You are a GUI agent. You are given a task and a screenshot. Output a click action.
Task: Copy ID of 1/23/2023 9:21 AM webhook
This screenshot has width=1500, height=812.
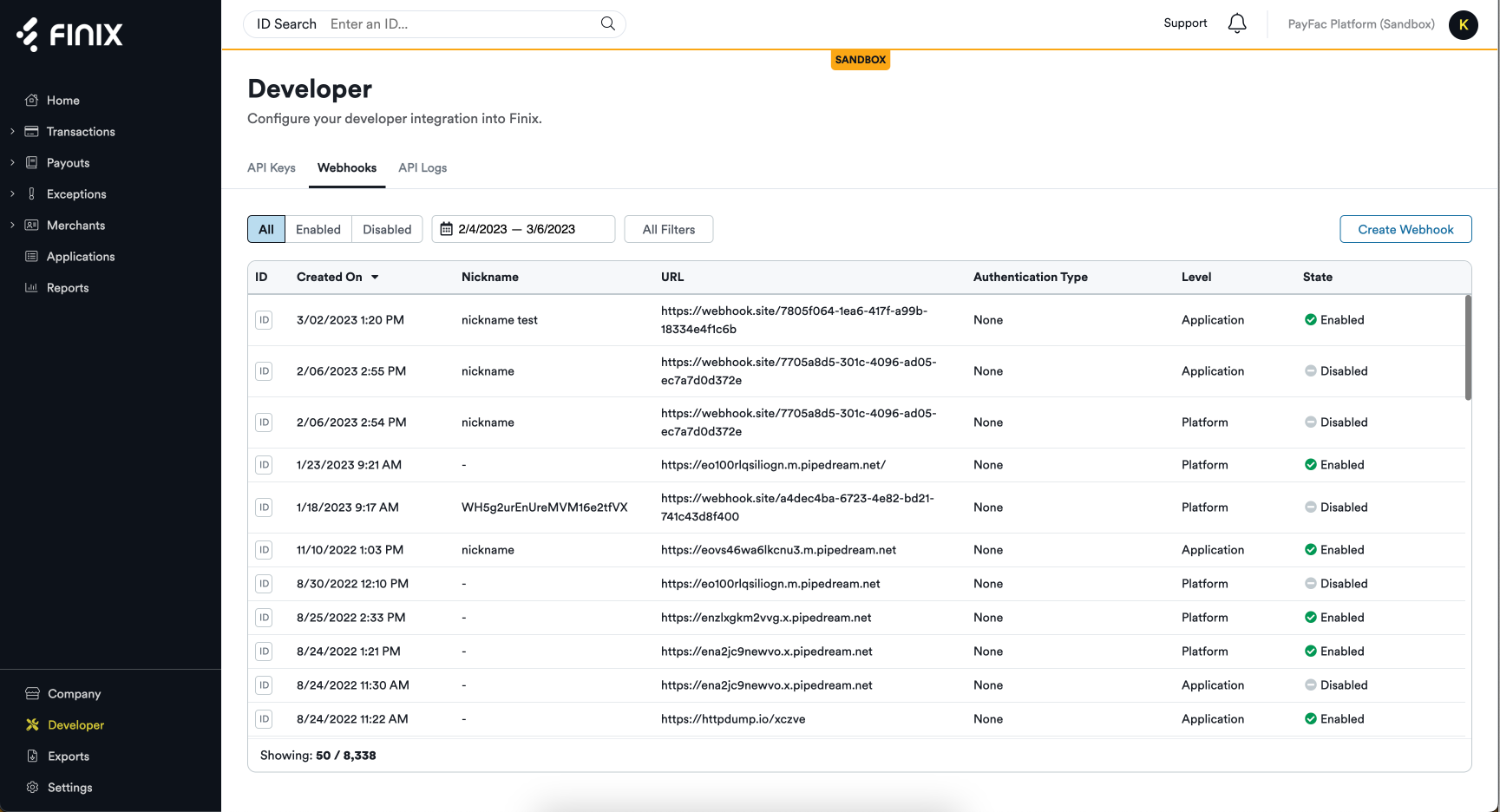click(x=264, y=465)
